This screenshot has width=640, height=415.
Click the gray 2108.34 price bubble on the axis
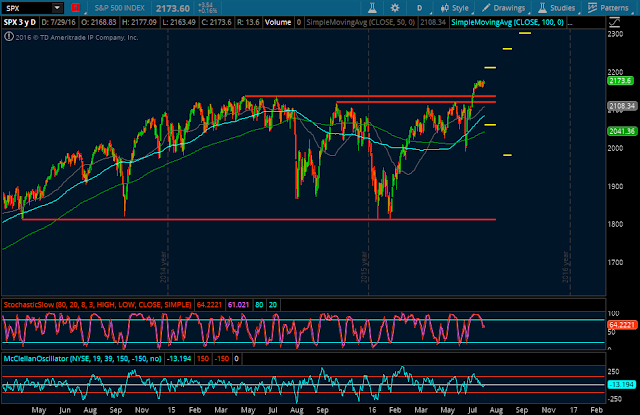click(622, 106)
